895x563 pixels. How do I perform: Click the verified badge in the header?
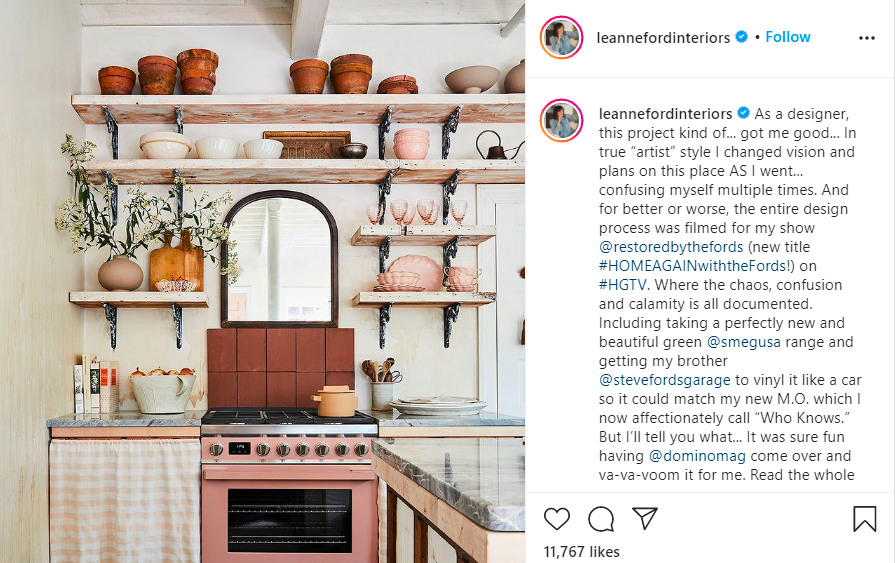point(741,37)
